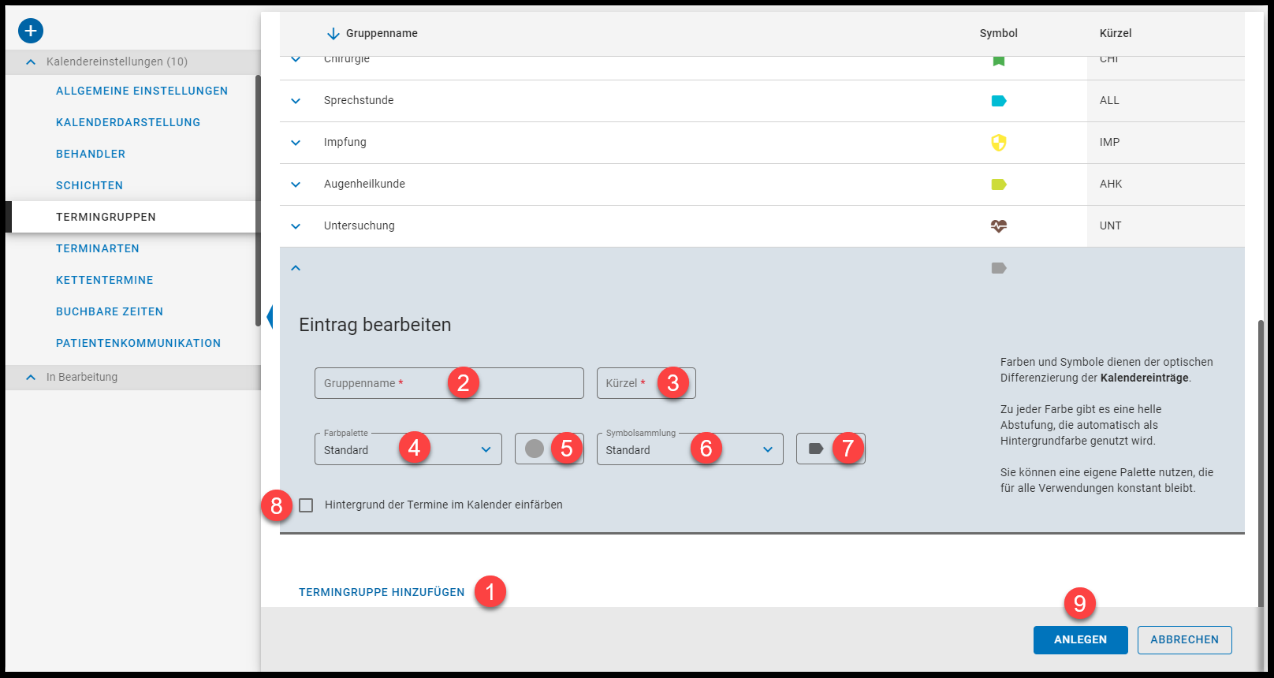Viewport: 1274px width, 678px height.
Task: Click Termingruppe hinzufügen link
Action: 381,592
